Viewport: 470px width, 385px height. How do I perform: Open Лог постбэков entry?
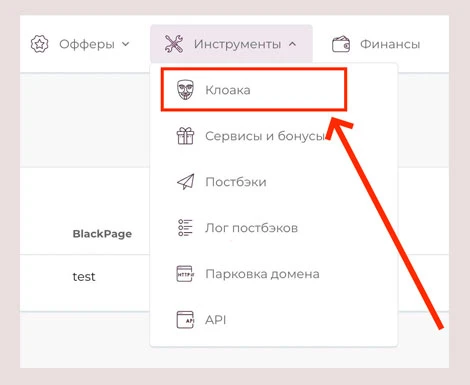tap(251, 228)
